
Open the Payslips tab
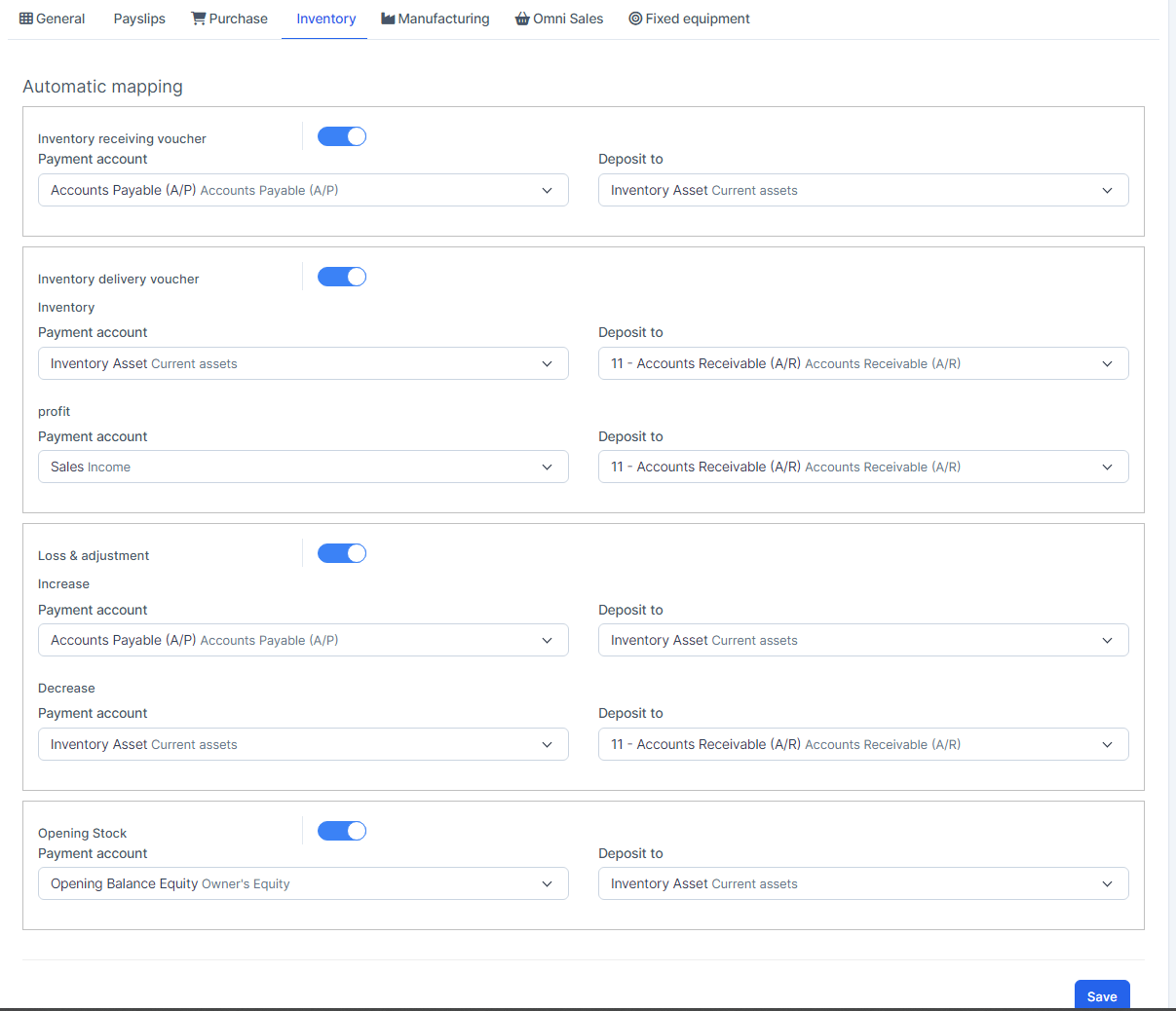coord(139,19)
